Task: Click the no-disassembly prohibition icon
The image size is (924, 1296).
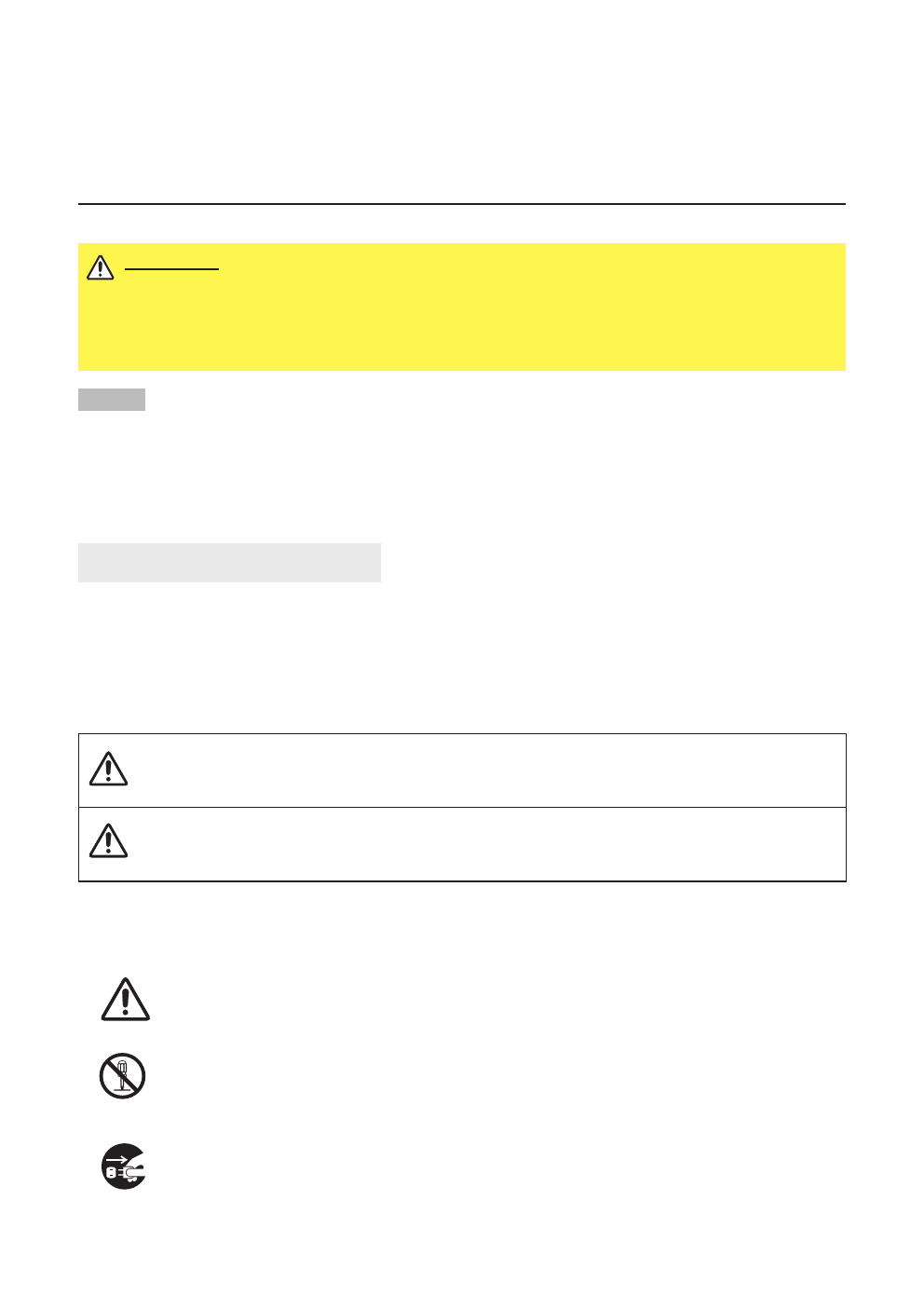Action: click(x=122, y=1076)
